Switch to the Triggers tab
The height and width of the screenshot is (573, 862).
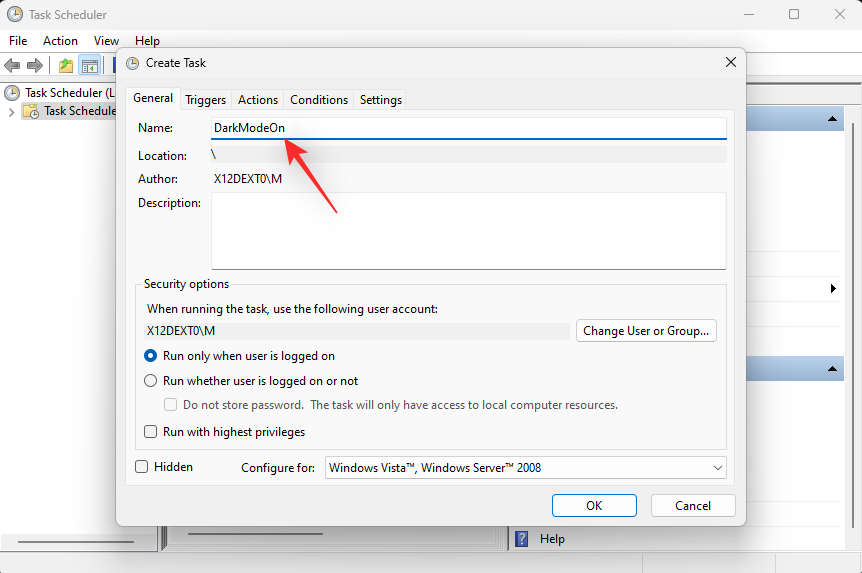pos(206,100)
